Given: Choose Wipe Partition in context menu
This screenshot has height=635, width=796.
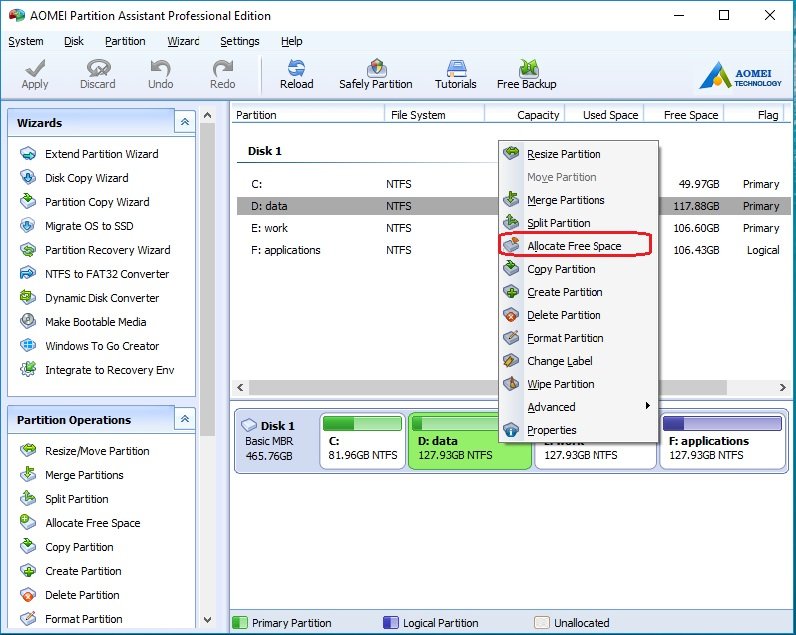Looking at the screenshot, I should click(x=578, y=384).
